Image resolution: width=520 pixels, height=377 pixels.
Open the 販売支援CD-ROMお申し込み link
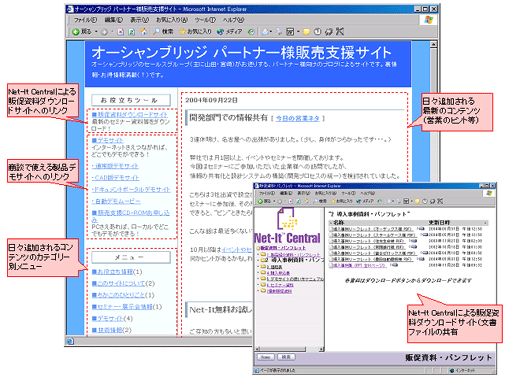131,216
